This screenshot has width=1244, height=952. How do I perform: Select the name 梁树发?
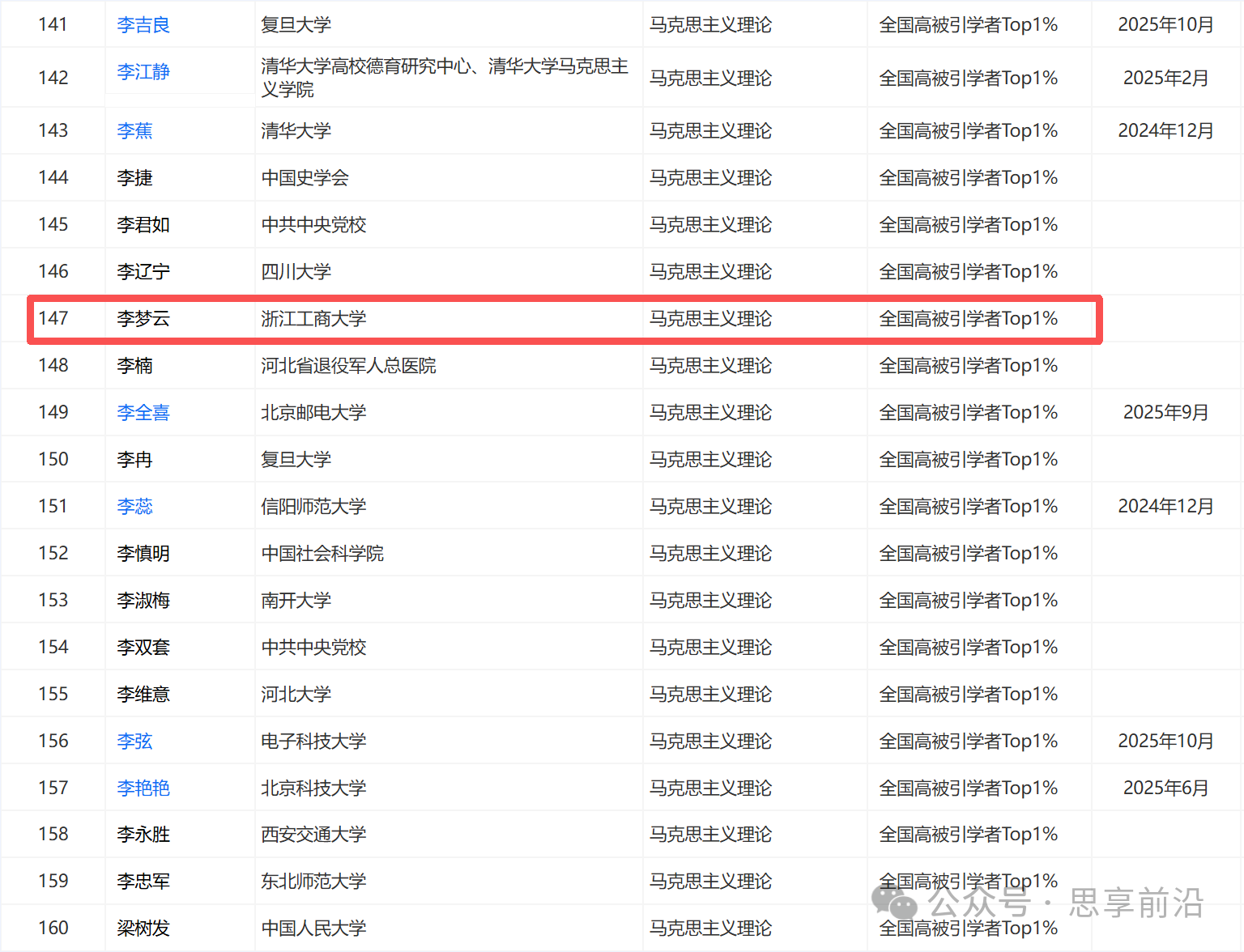tap(143, 929)
